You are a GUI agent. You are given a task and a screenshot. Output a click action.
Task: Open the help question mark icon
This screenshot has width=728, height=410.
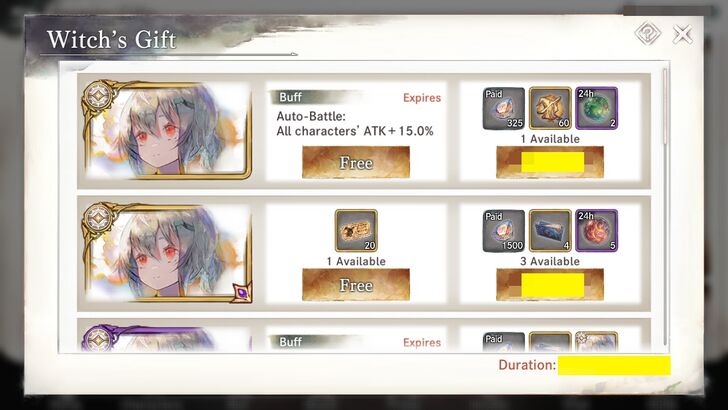click(648, 33)
